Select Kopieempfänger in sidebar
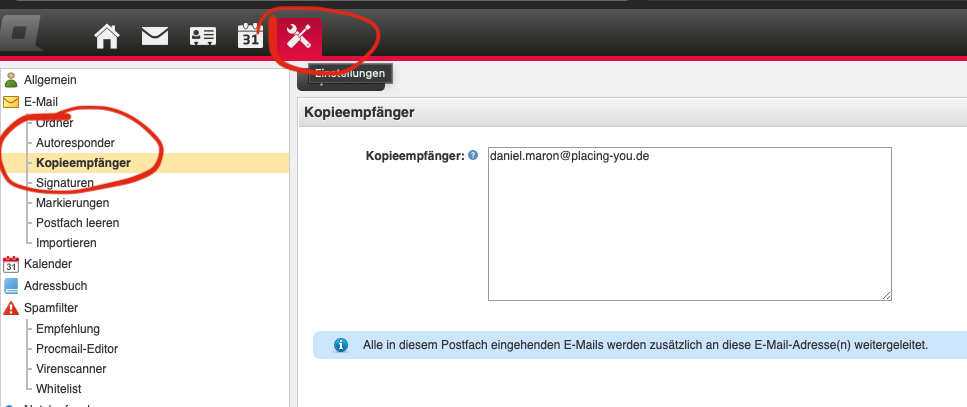 83,163
